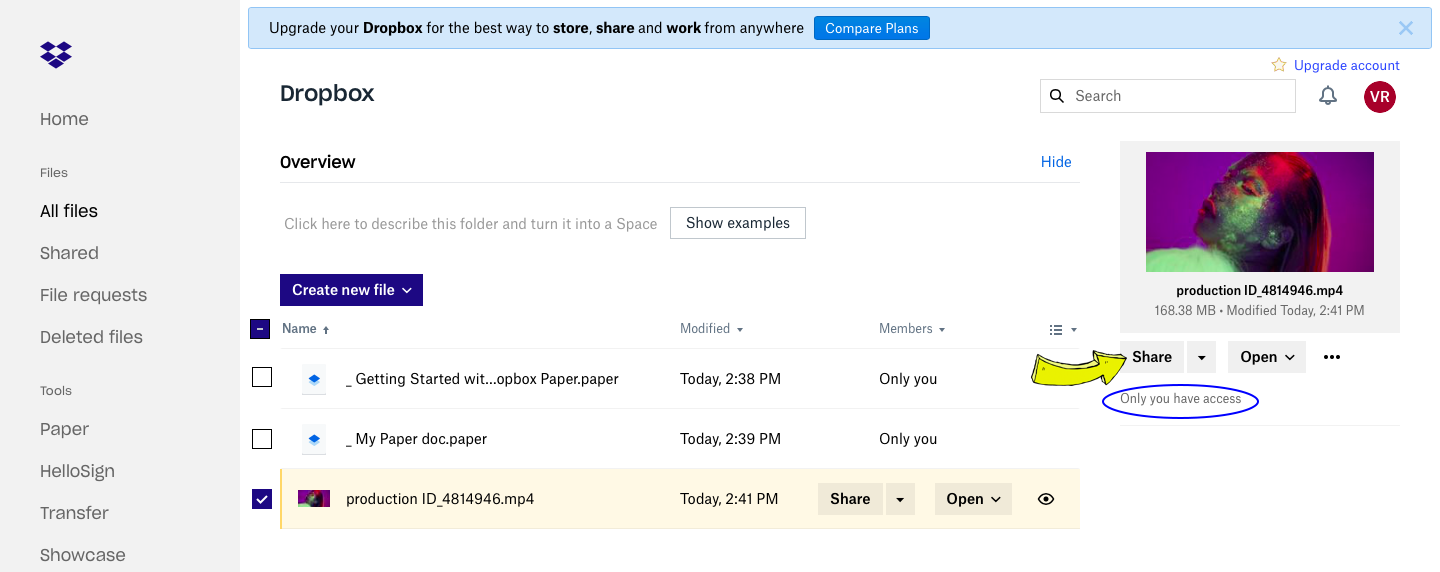Click the Upgrade account star icon
Viewport: 1440px width, 572px height.
pos(1279,65)
